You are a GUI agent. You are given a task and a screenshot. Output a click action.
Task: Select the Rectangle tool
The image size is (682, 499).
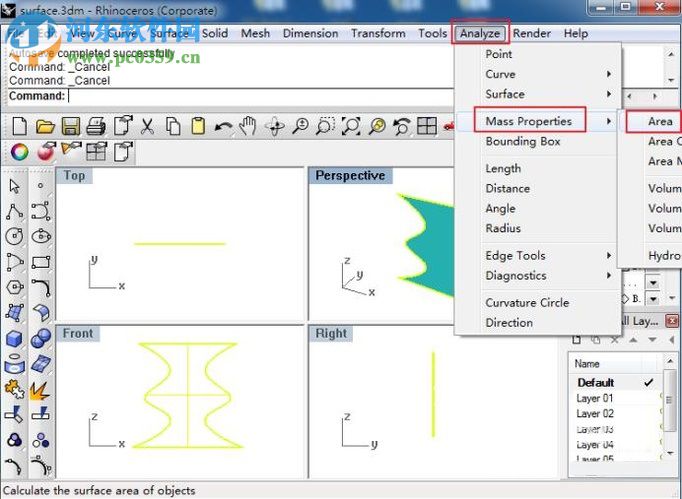click(41, 262)
